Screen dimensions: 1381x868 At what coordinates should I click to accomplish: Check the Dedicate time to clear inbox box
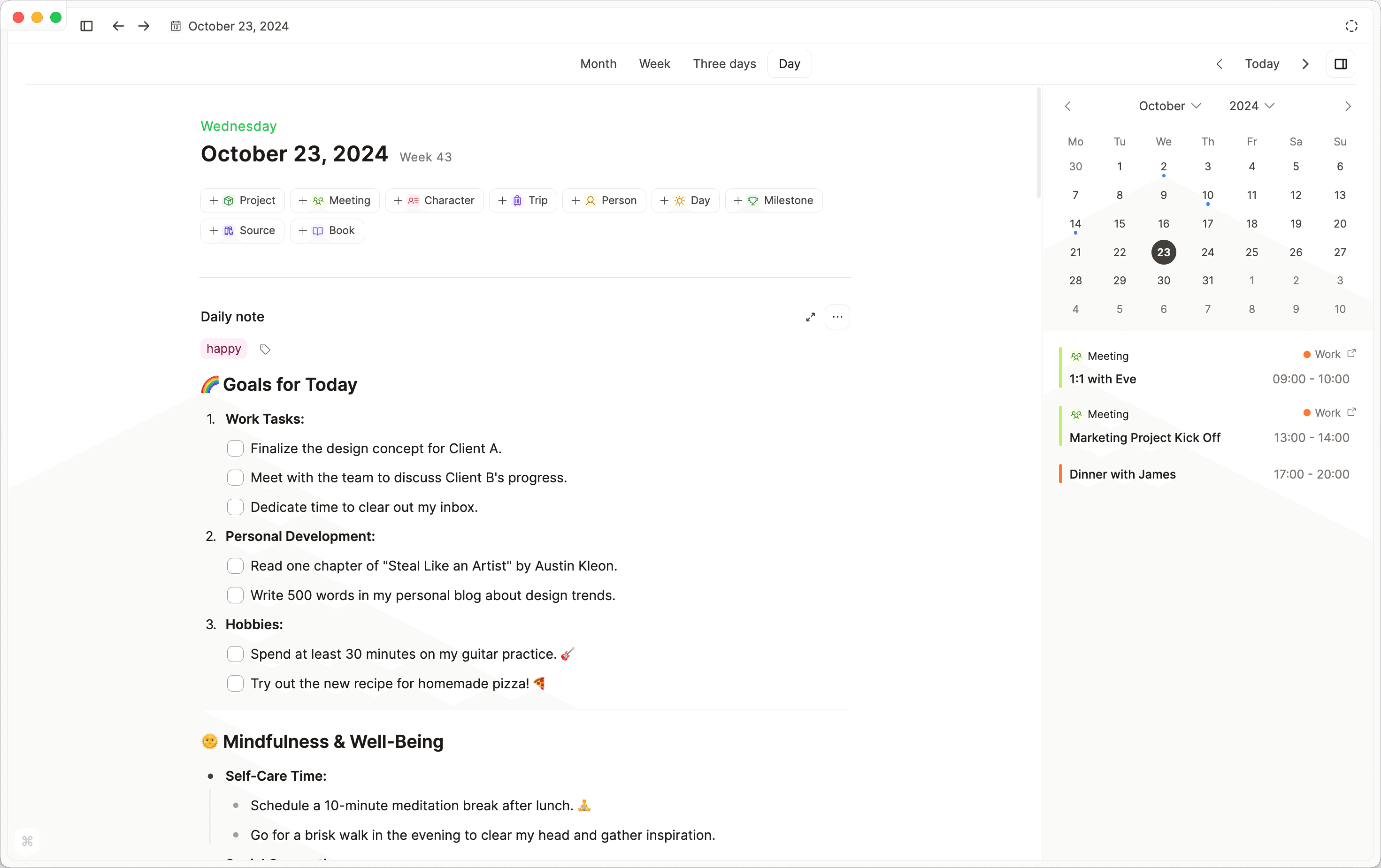click(x=235, y=507)
